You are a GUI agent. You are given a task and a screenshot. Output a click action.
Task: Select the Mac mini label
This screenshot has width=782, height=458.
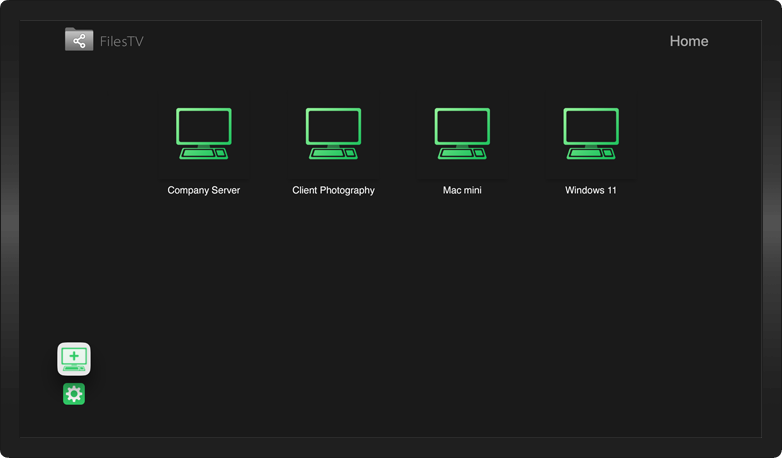(462, 190)
